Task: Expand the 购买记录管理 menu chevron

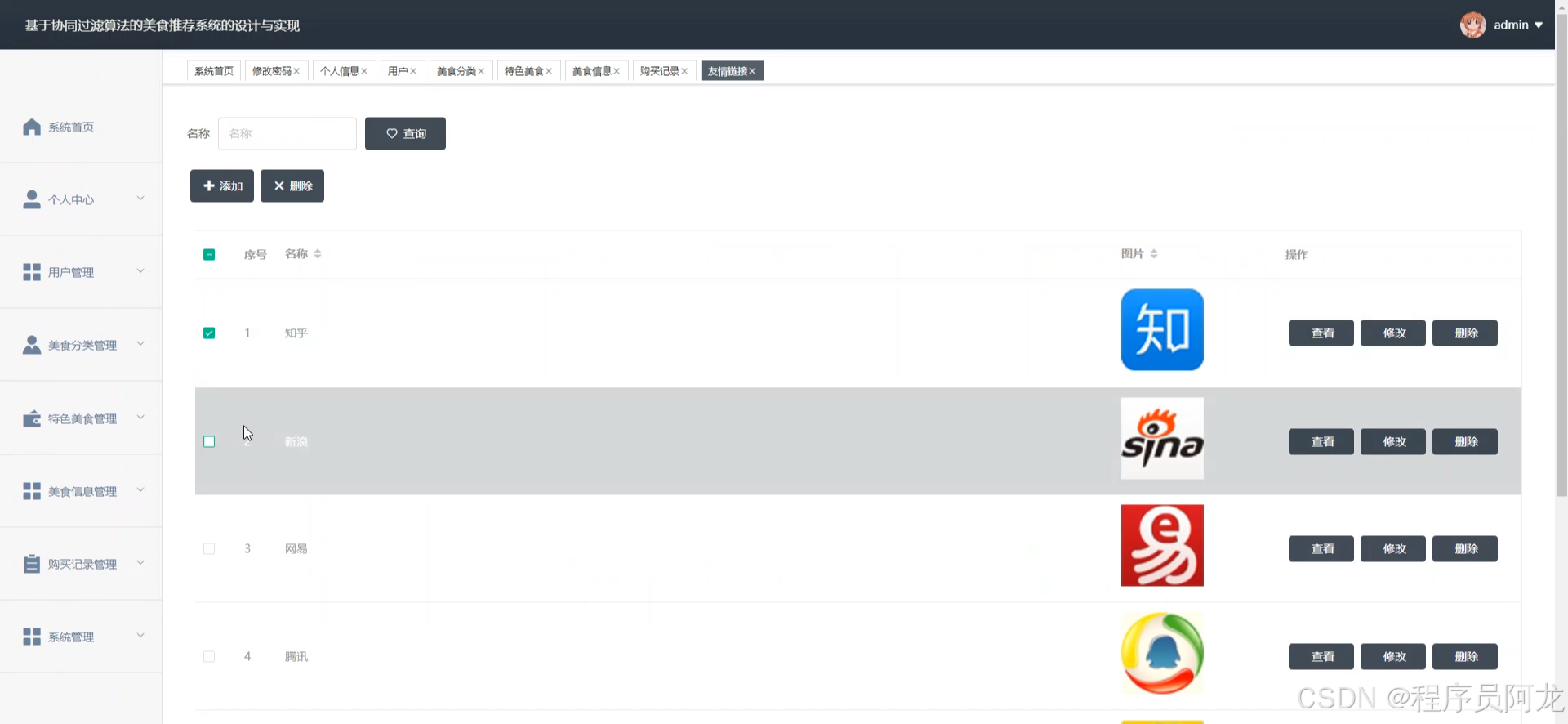Action: pyautogui.click(x=140, y=563)
